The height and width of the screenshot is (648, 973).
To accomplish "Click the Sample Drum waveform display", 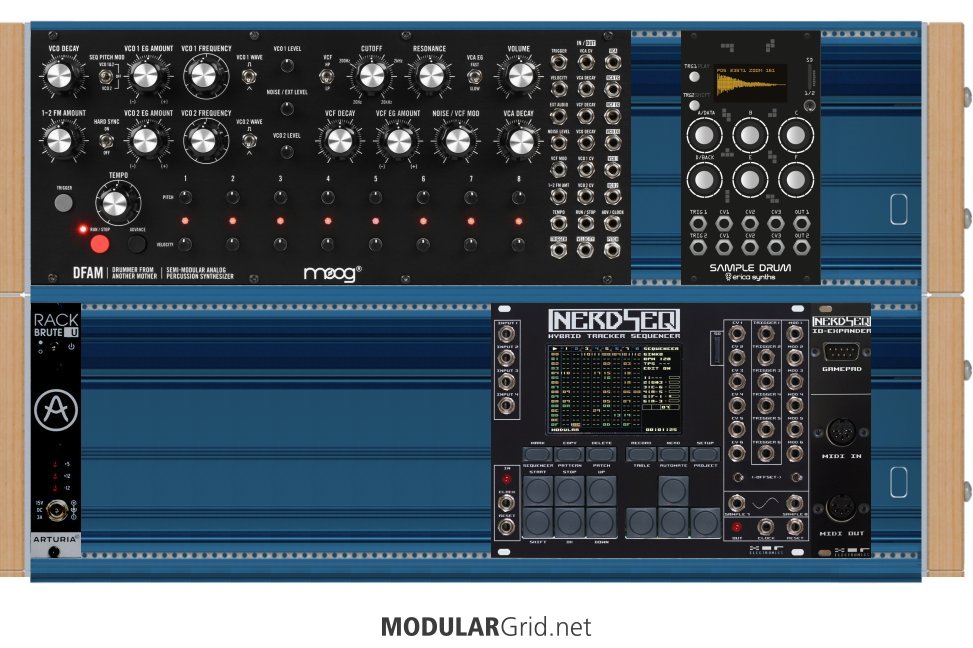I will pos(751,83).
